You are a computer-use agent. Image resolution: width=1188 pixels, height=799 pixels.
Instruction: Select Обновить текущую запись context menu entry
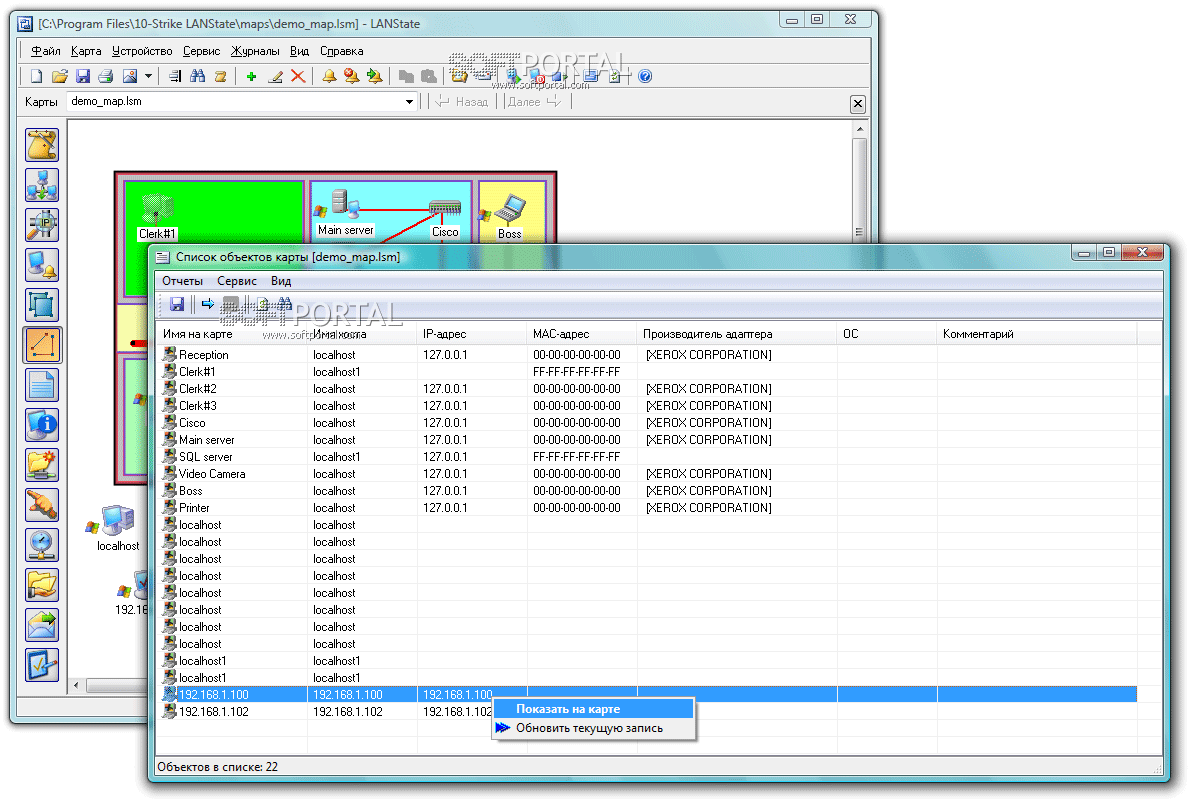[588, 728]
